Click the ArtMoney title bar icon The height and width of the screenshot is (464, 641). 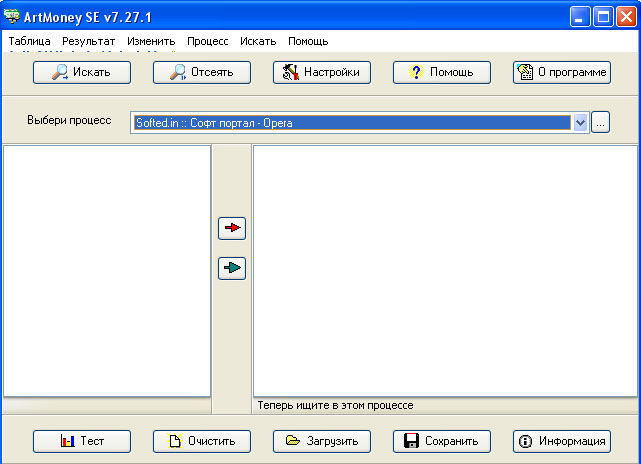coord(11,16)
